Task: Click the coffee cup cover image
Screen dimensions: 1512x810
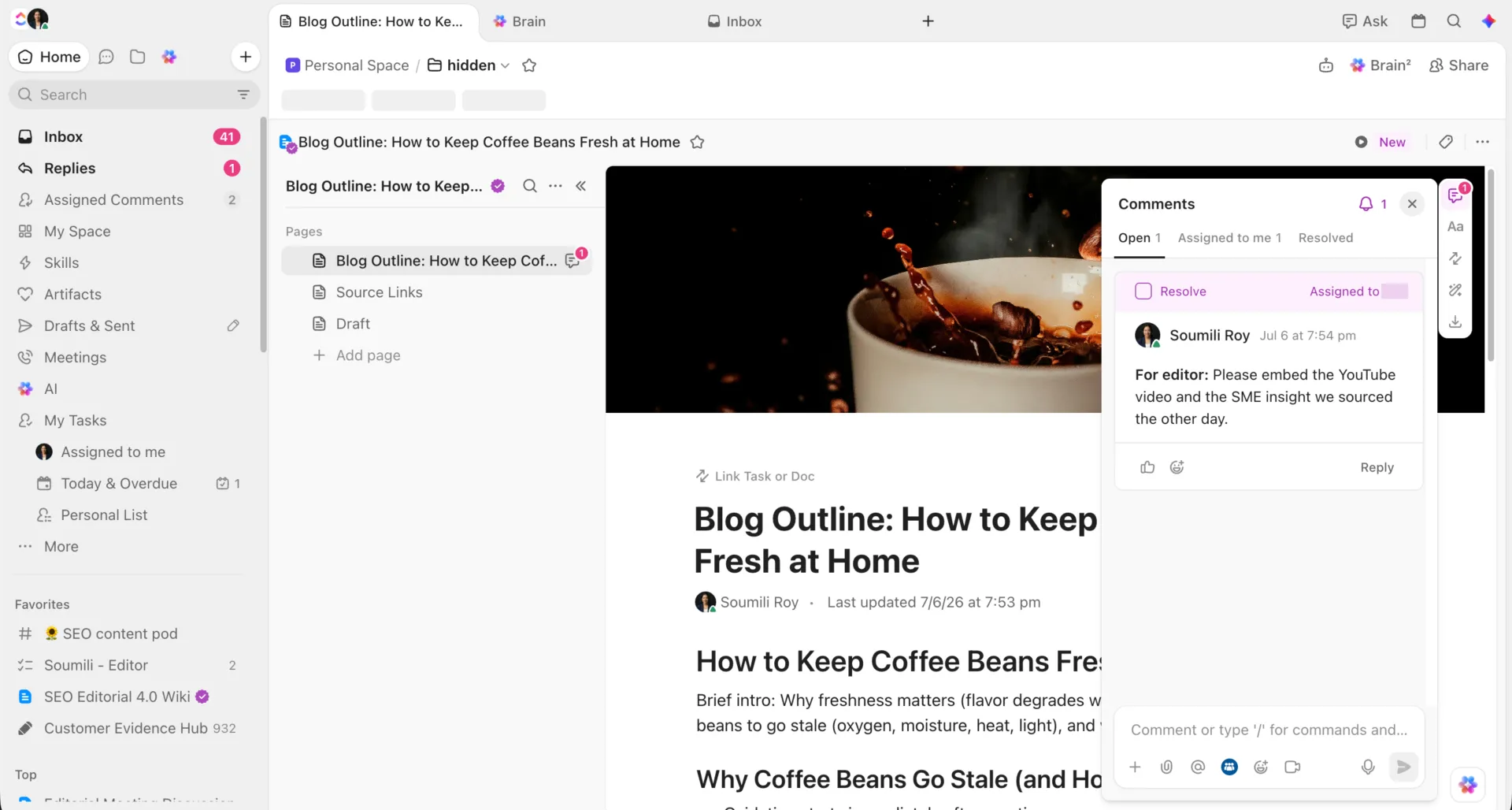Action: pyautogui.click(x=853, y=289)
